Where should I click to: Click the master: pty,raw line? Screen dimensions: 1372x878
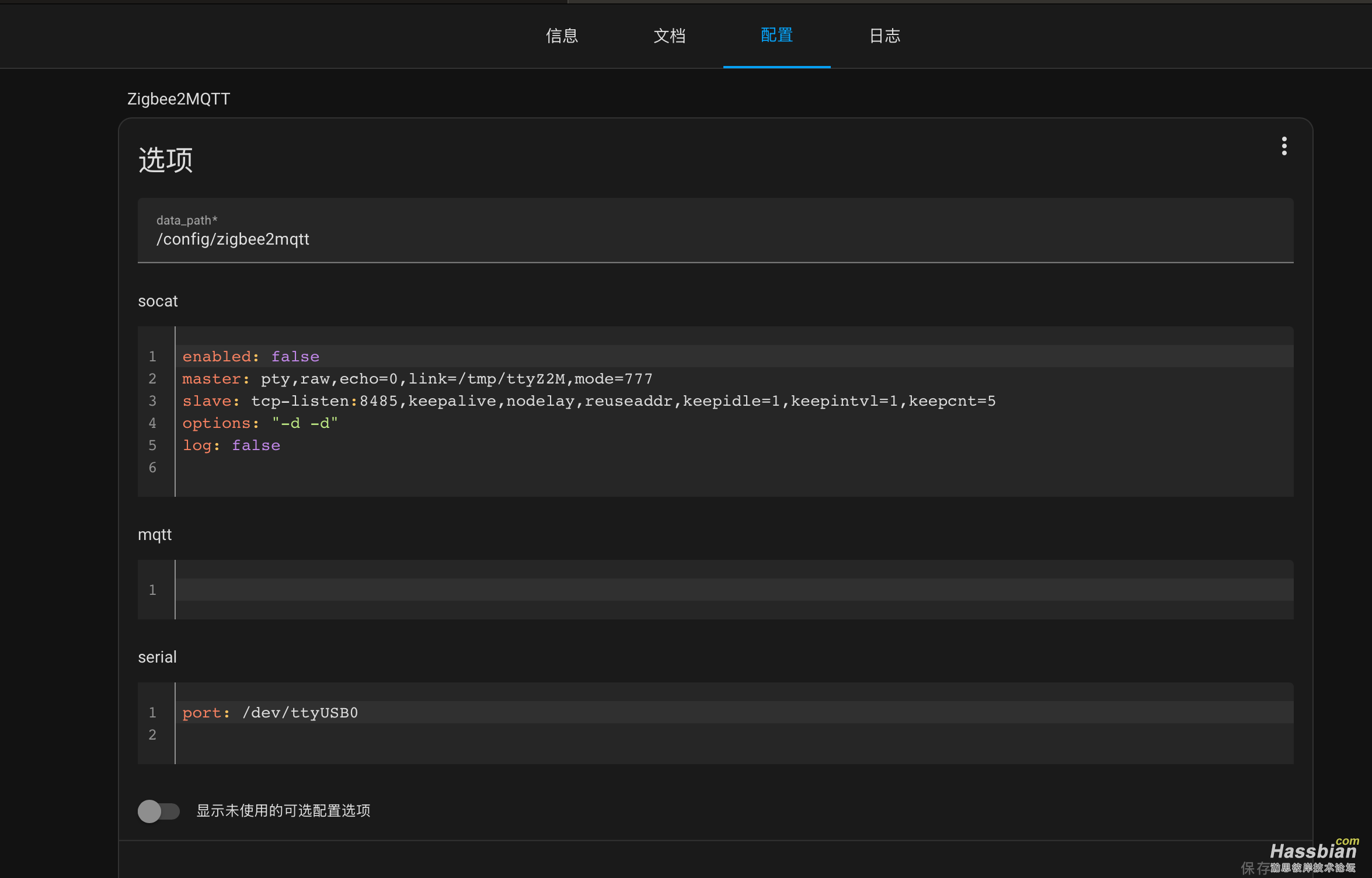734,378
